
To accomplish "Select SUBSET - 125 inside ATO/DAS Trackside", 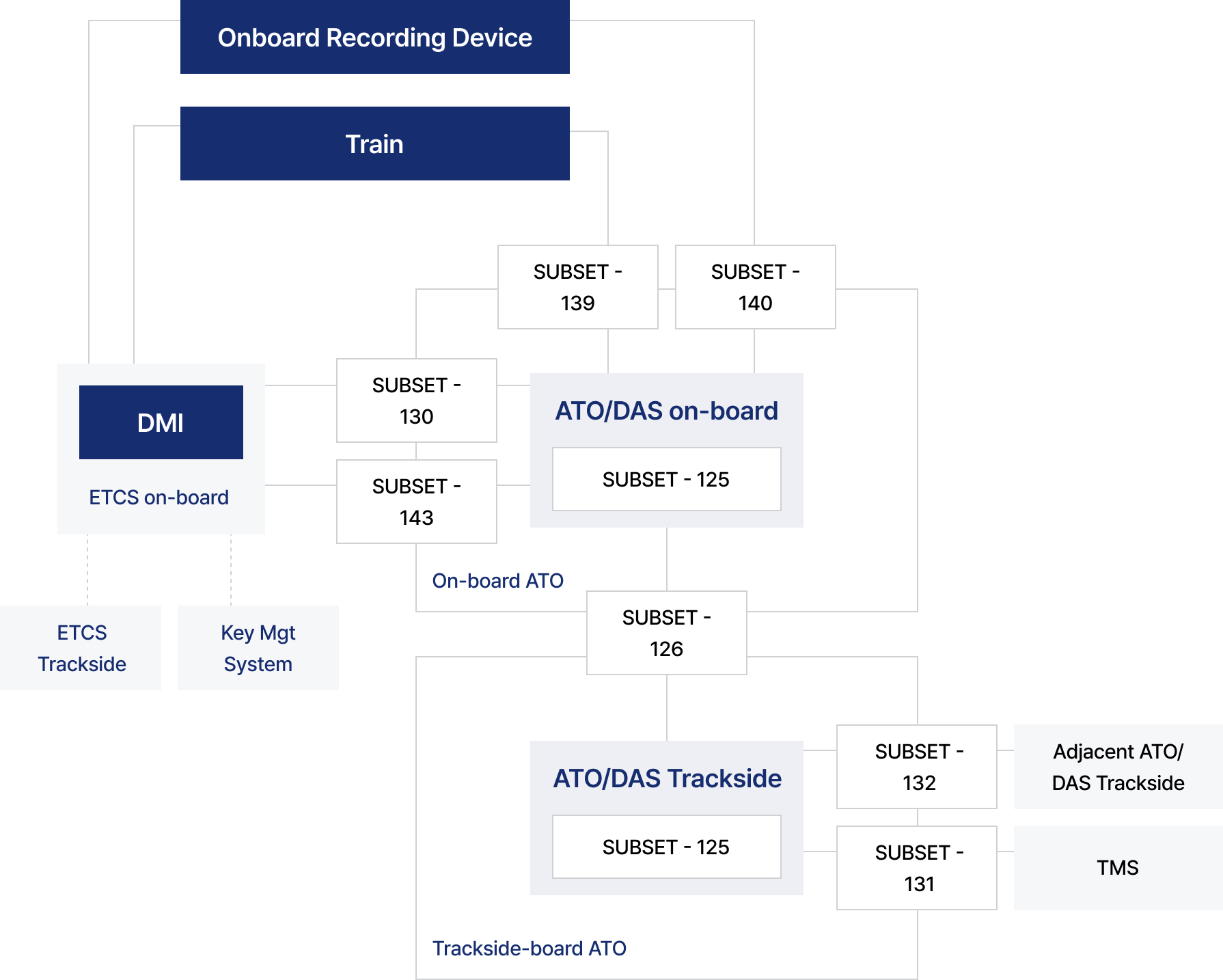I will (666, 847).
